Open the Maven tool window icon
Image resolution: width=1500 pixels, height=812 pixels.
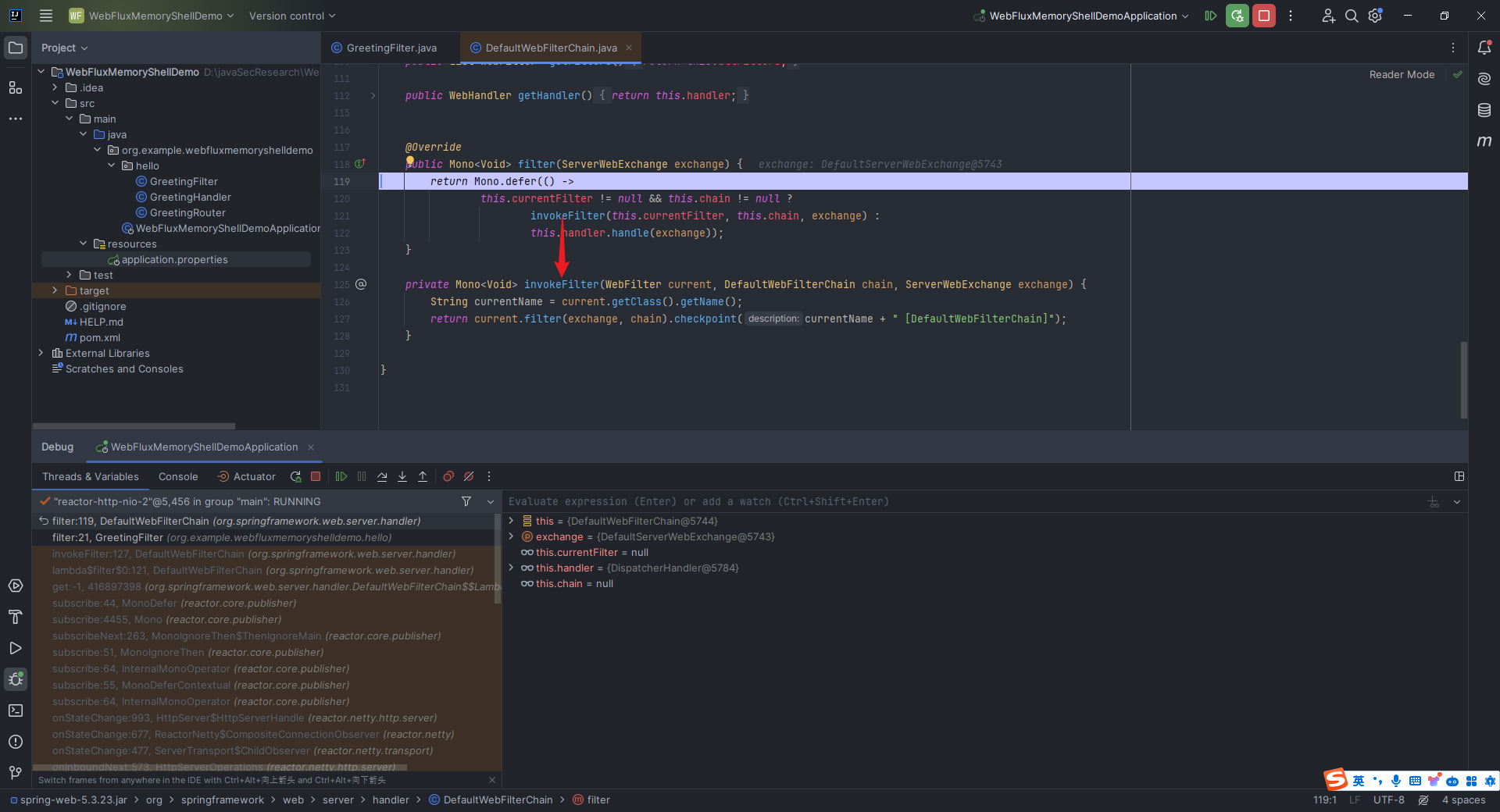coord(1484,141)
